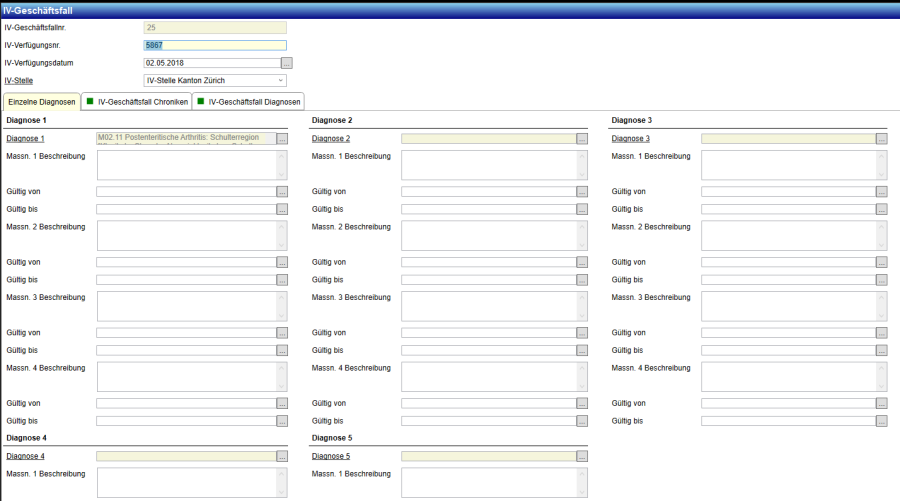Image resolution: width=900 pixels, height=501 pixels.
Task: Open Diagnose 3 Massn. 1 Gültig bis date picker
Action: tap(882, 209)
